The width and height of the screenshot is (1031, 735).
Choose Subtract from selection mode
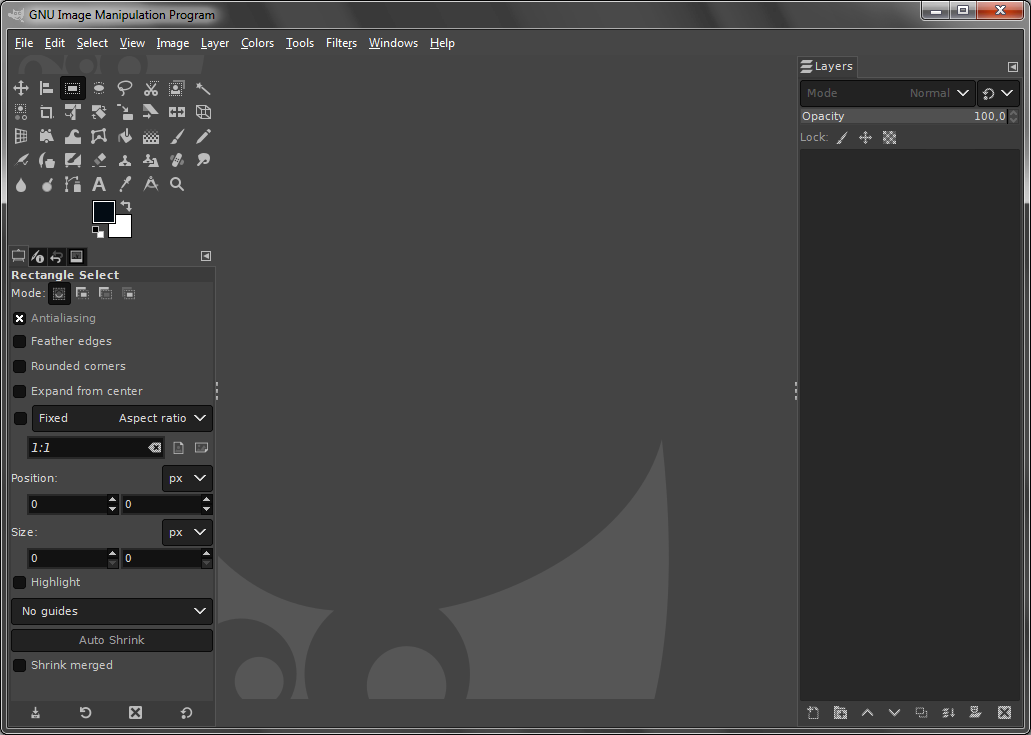105,293
